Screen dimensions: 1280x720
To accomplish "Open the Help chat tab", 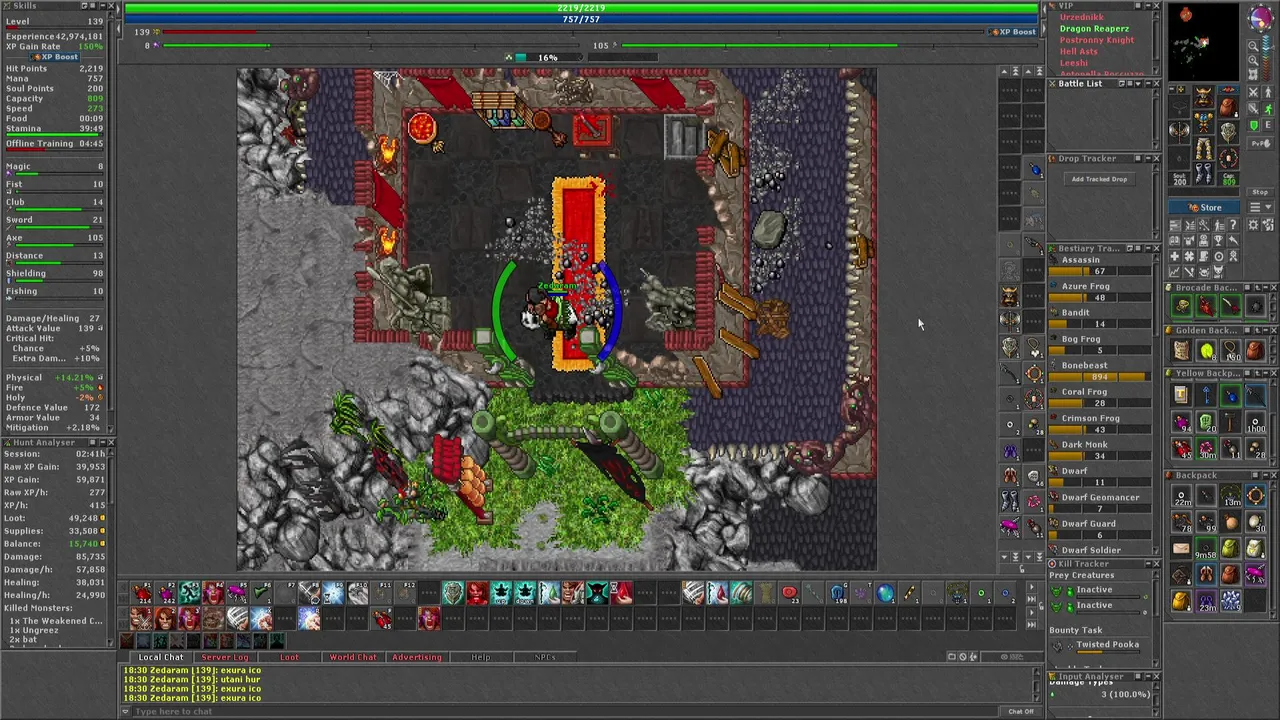I will (x=481, y=657).
